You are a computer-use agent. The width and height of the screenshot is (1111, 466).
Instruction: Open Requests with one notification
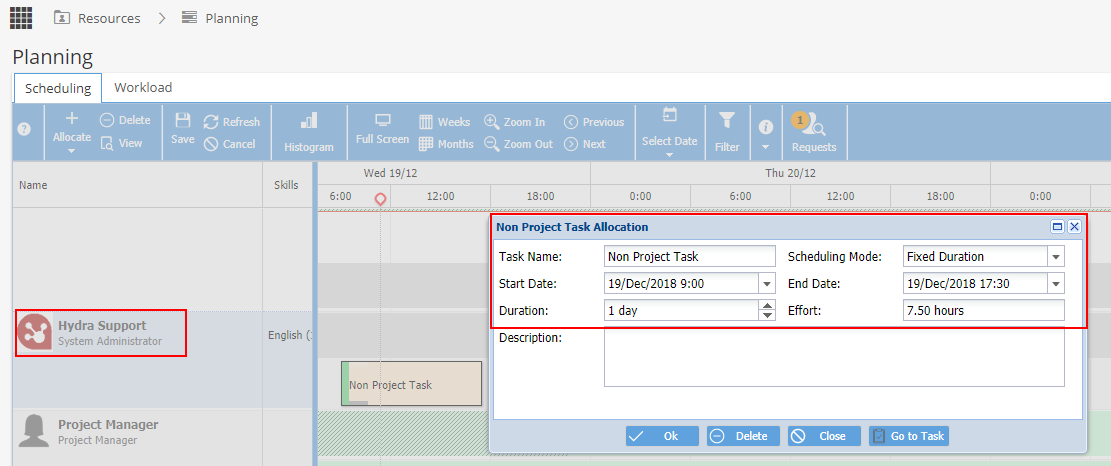tap(813, 132)
